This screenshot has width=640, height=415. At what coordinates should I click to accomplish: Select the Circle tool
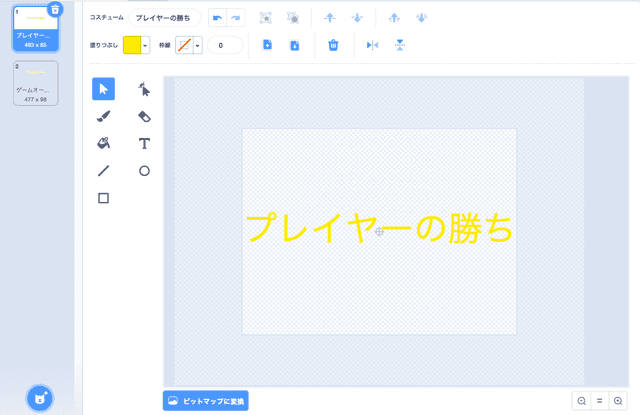(144, 171)
